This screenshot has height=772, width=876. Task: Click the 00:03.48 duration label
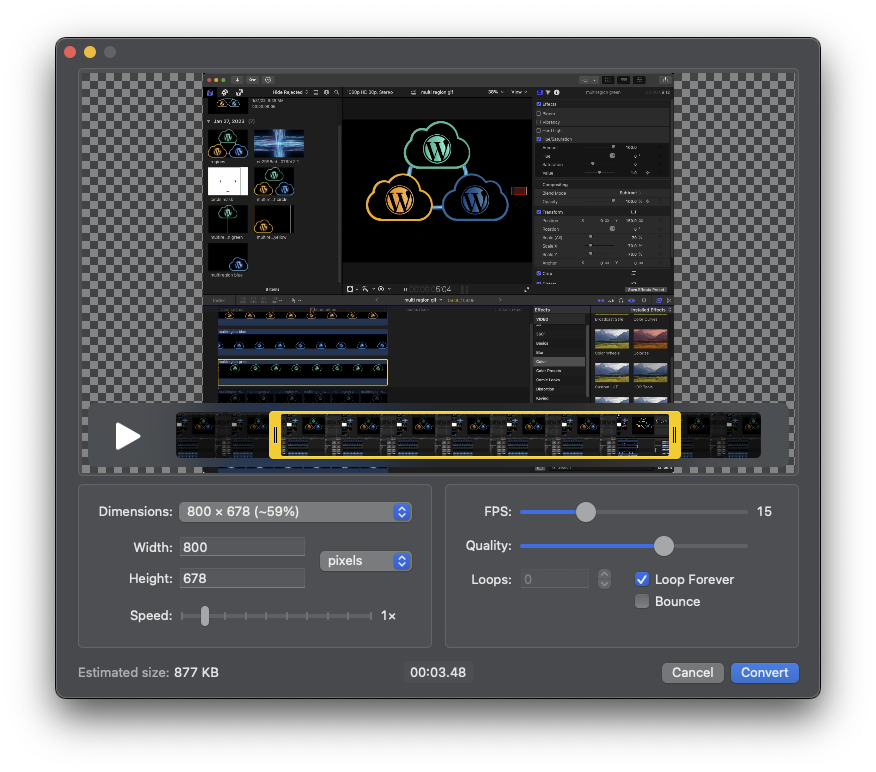click(x=438, y=672)
